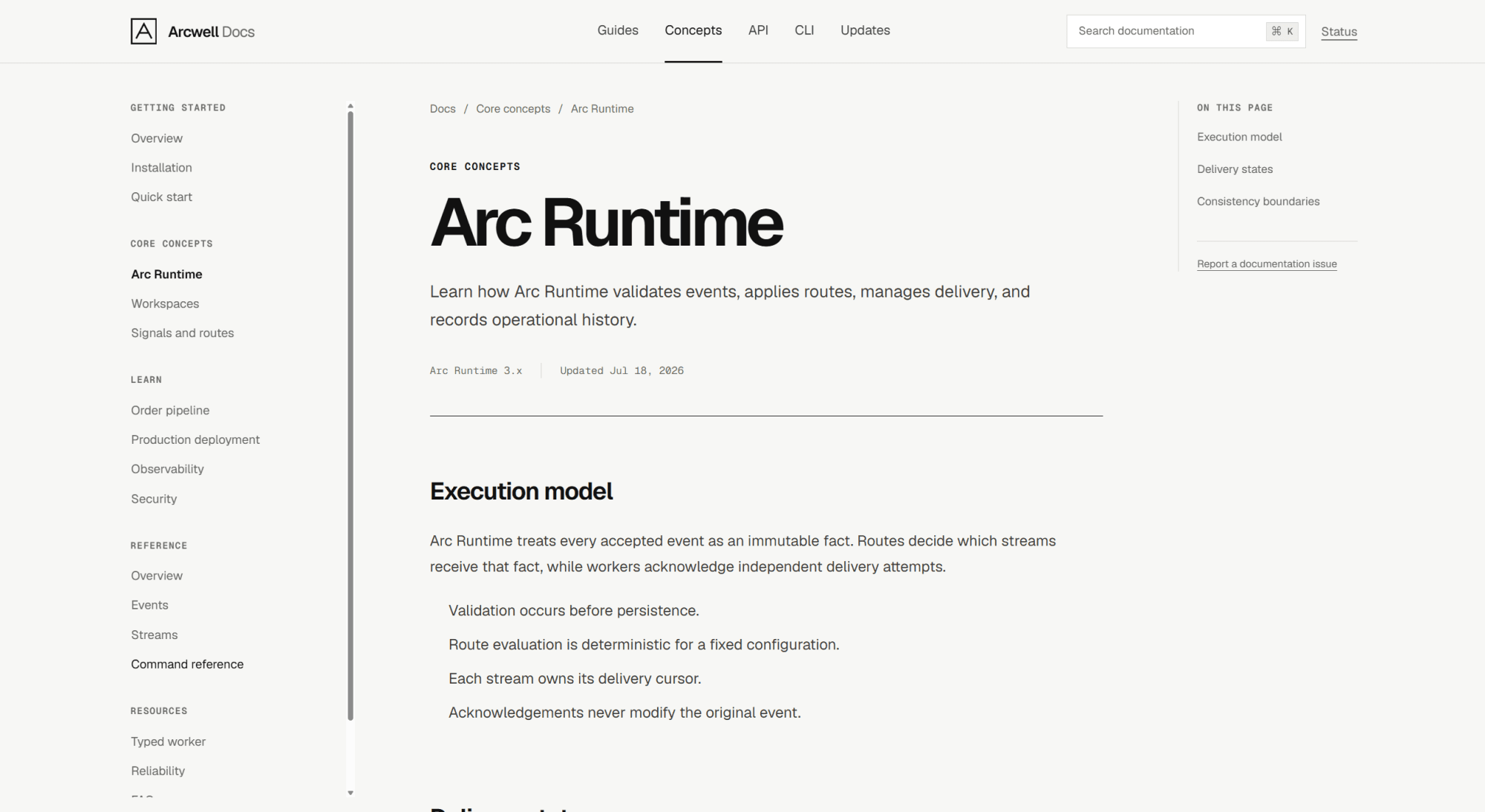The height and width of the screenshot is (812, 1485).
Task: Click the LEARN sidebar heading
Action: tap(146, 379)
